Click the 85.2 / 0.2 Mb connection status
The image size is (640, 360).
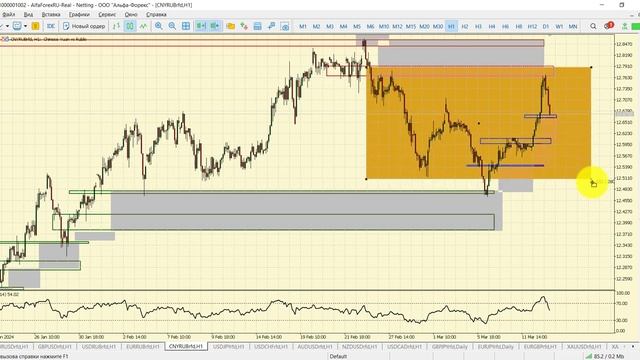coord(605,356)
